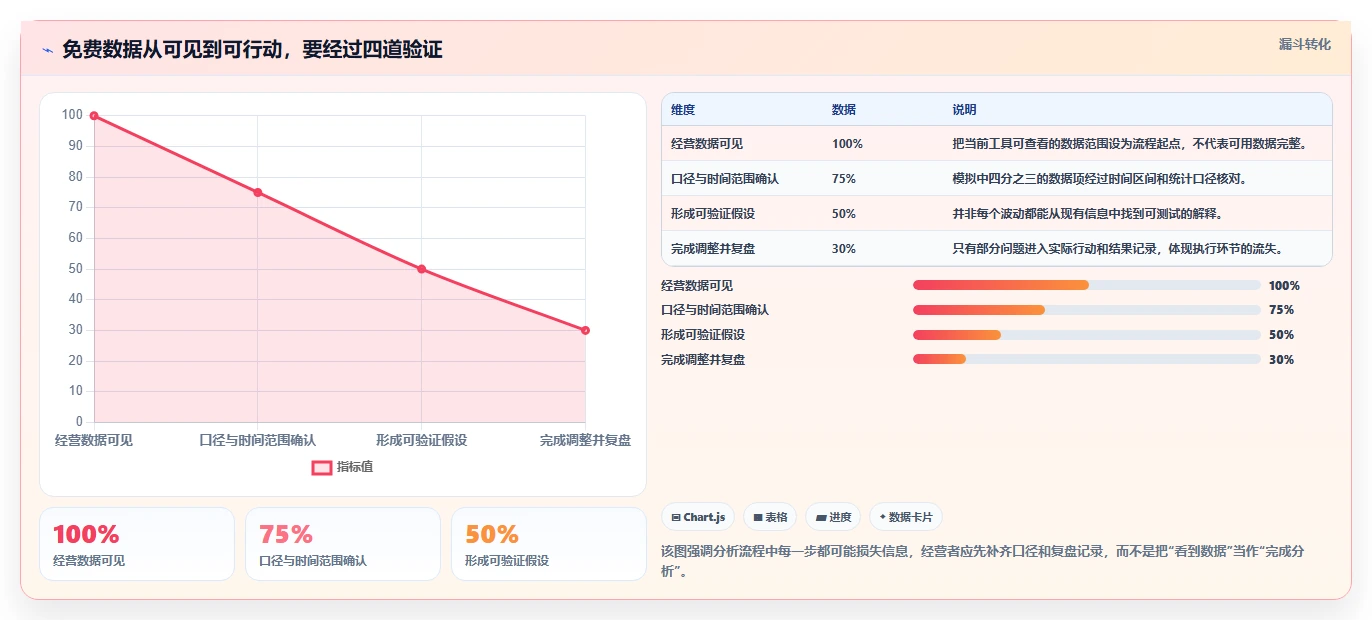This screenshot has width=1372, height=620.
Task: Click the 漏斗转化 tag at top right
Action: tap(1305, 44)
